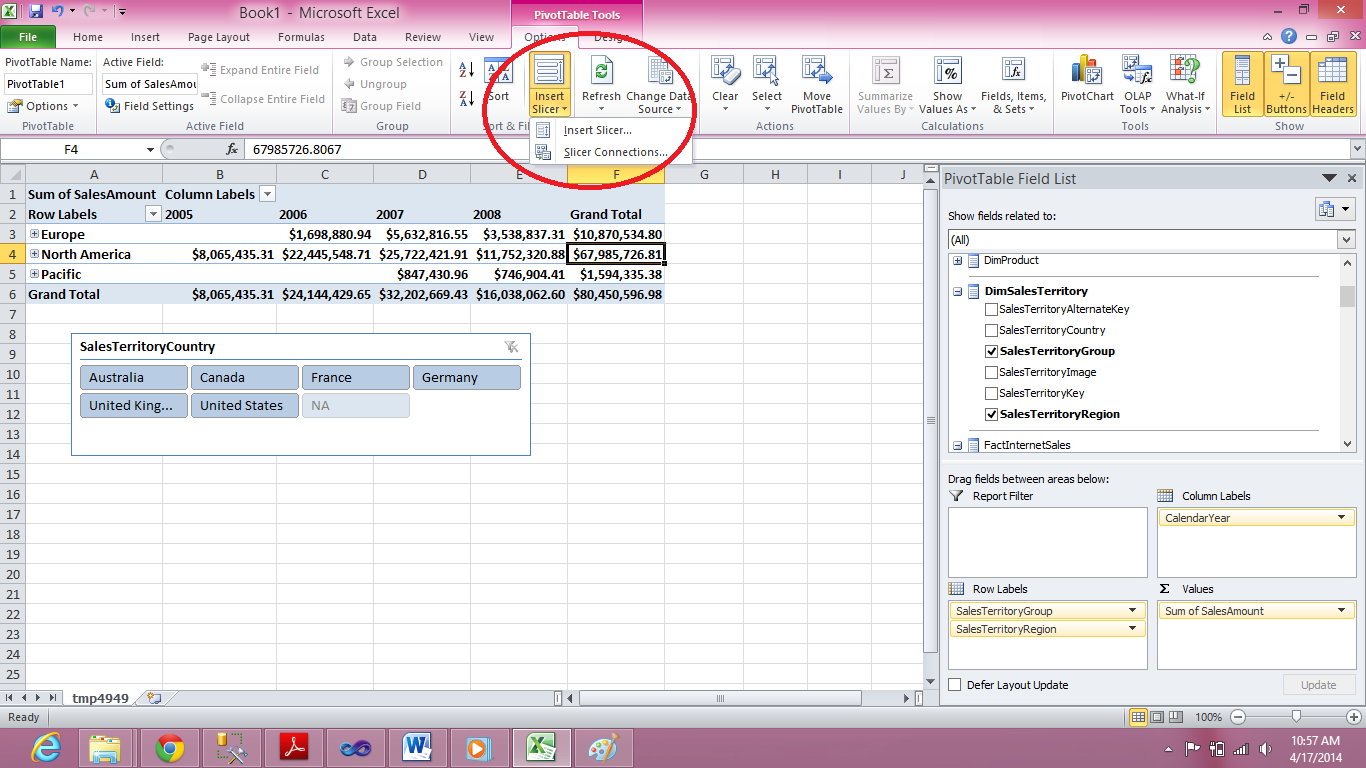Toggle the +/- Buttons display
Viewport: 1366px width, 768px height.
tap(1286, 85)
